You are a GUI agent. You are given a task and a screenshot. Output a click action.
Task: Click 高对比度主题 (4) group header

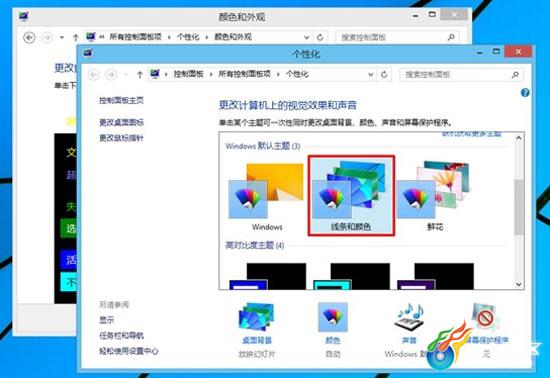tap(254, 245)
